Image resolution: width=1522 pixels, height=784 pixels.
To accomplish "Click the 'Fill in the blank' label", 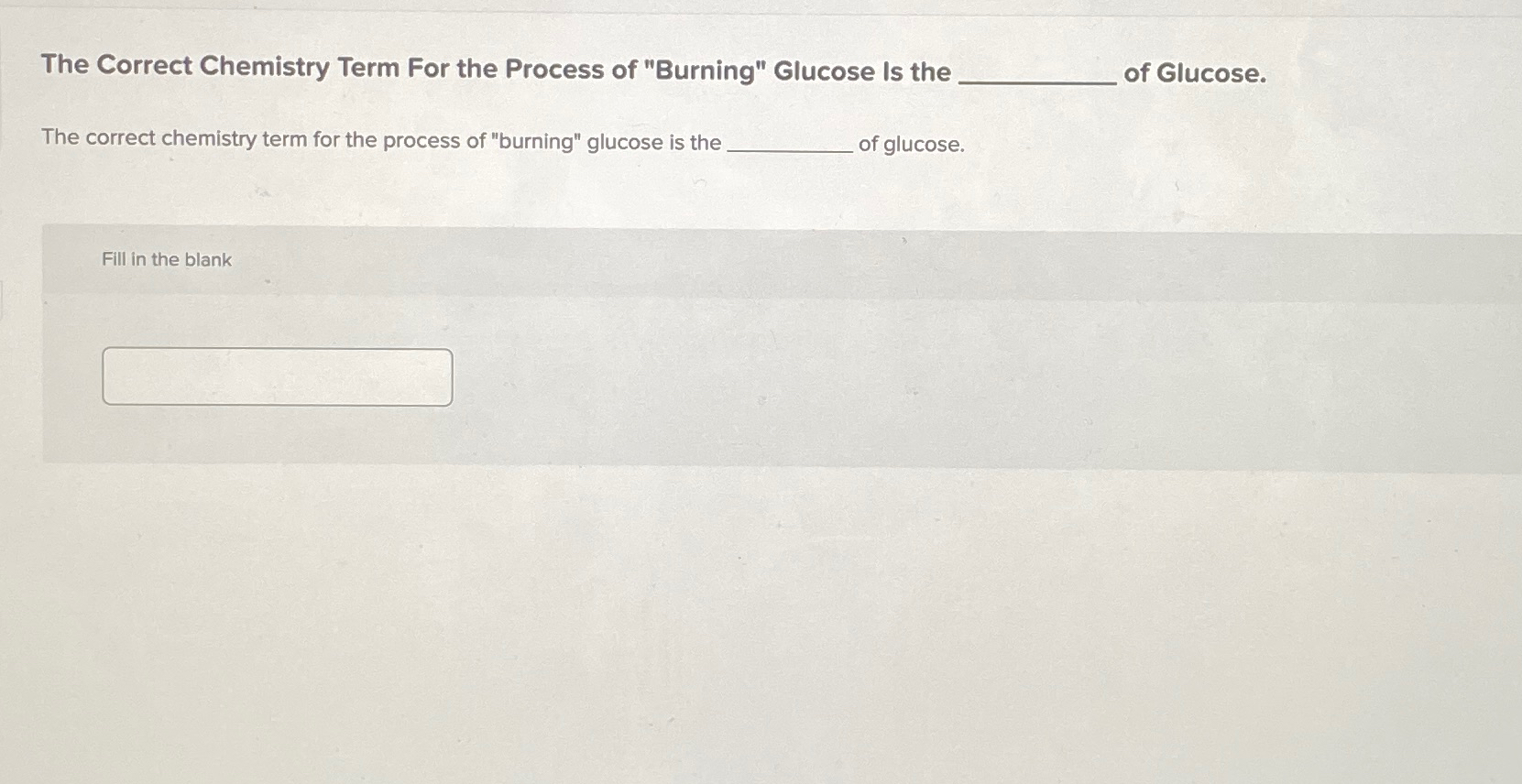I will pos(165,259).
